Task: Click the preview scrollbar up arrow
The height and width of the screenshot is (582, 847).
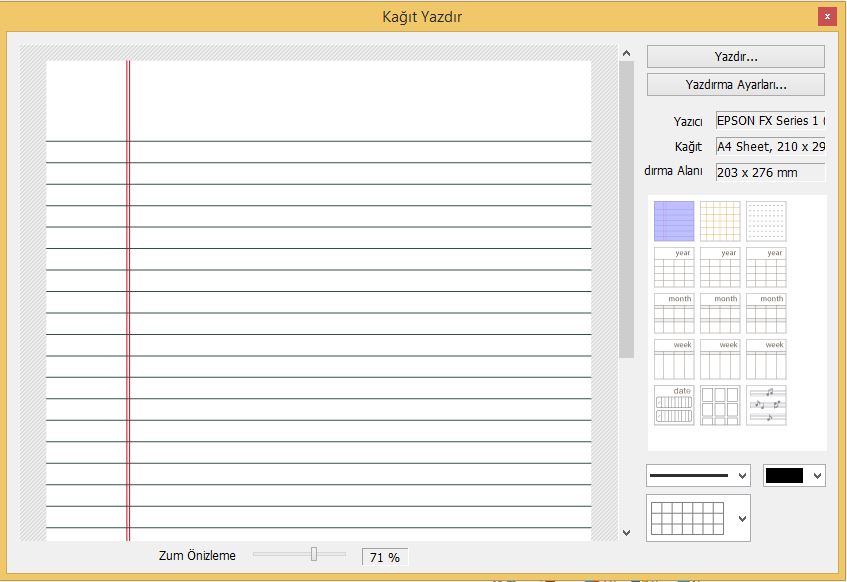Action: (627, 53)
